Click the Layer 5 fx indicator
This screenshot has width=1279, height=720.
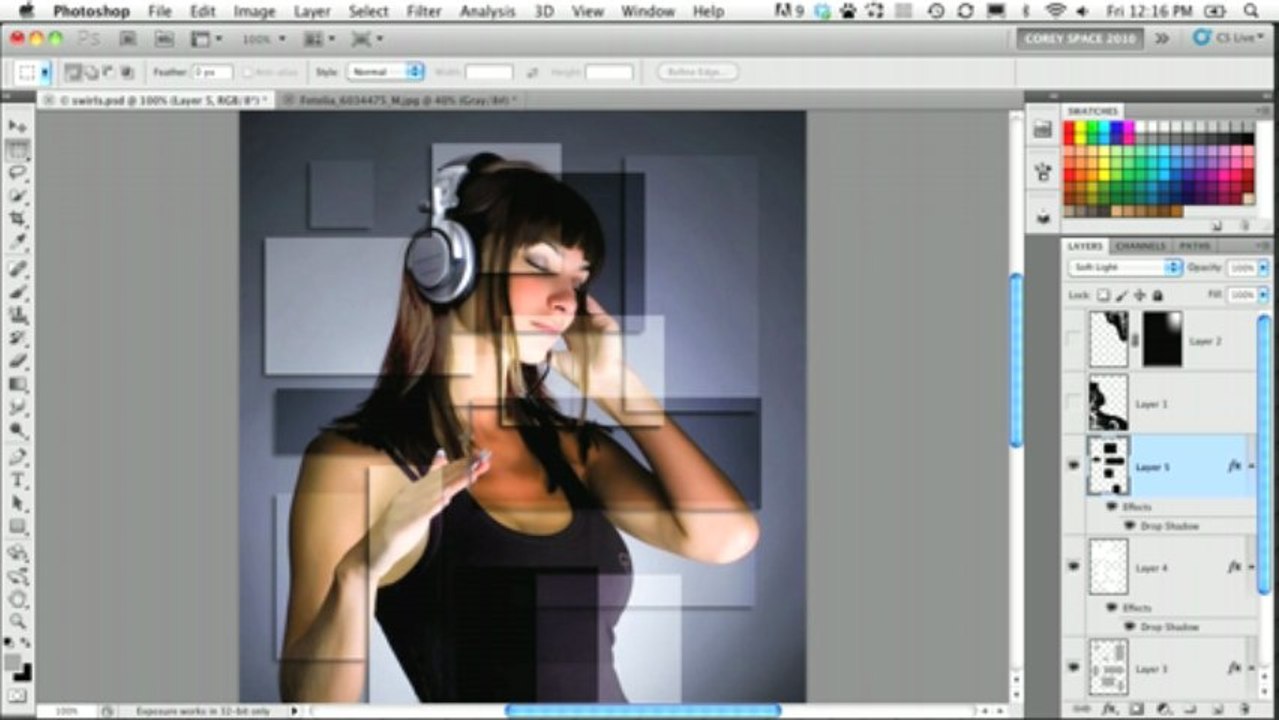1234,466
